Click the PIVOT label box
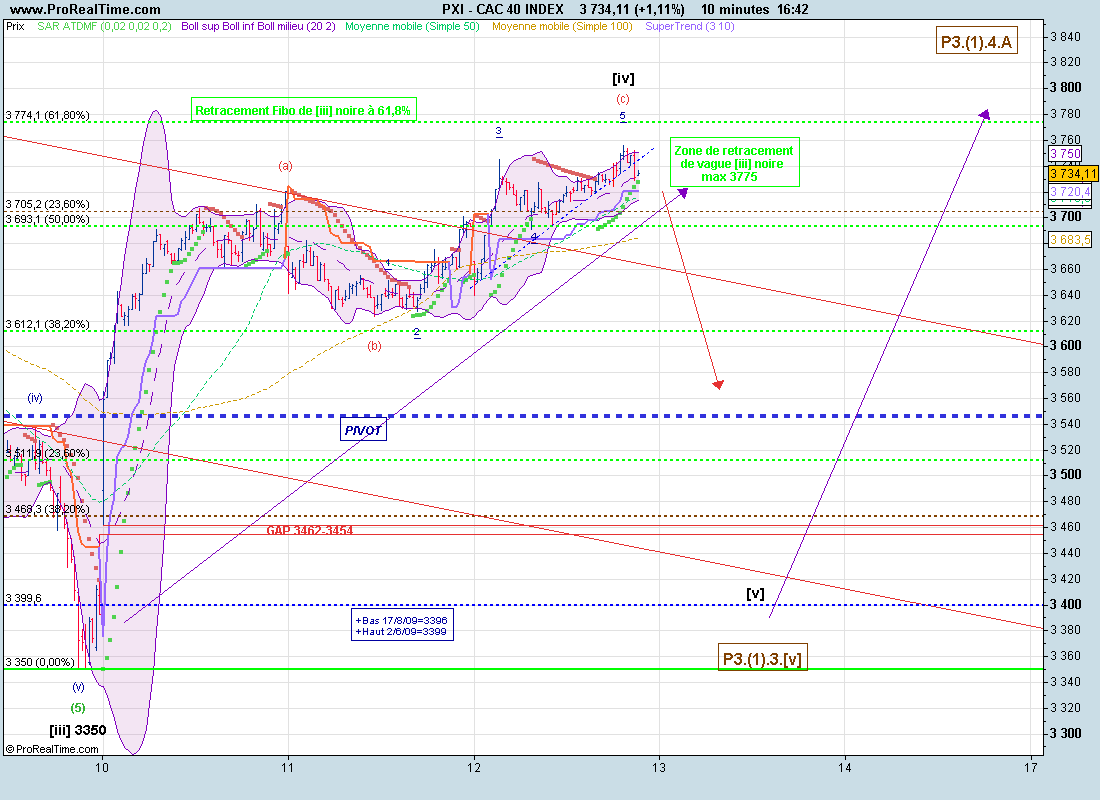Screen dimensions: 1100x800 (x=363, y=429)
